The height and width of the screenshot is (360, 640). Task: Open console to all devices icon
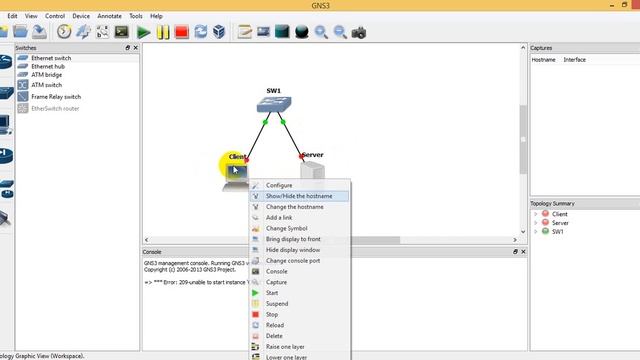pyautogui.click(x=122, y=32)
